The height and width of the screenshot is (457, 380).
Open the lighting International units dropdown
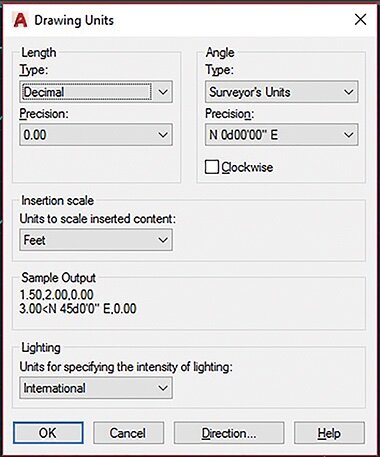(x=96, y=388)
